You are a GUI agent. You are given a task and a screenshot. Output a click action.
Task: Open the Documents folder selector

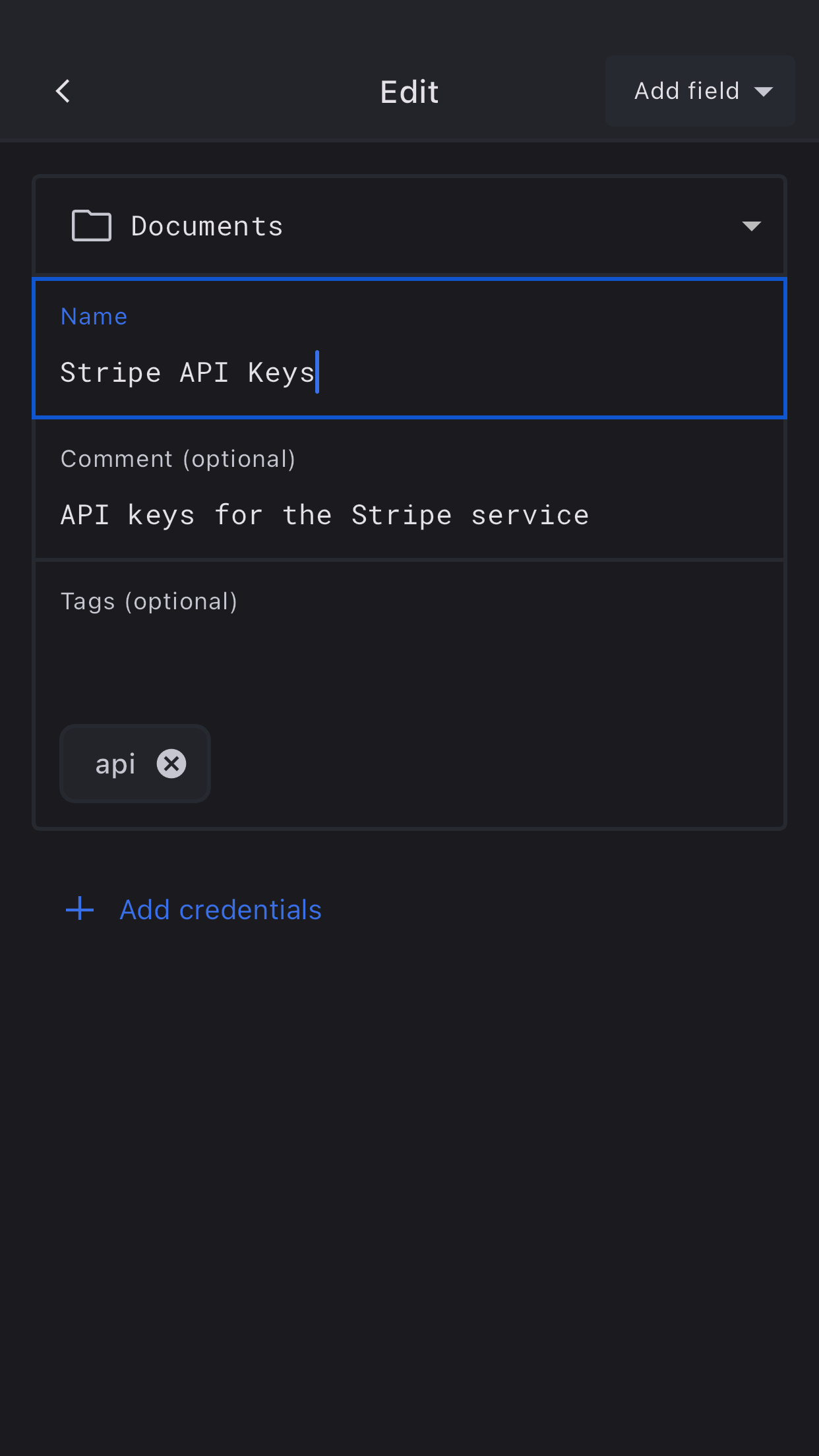point(409,226)
